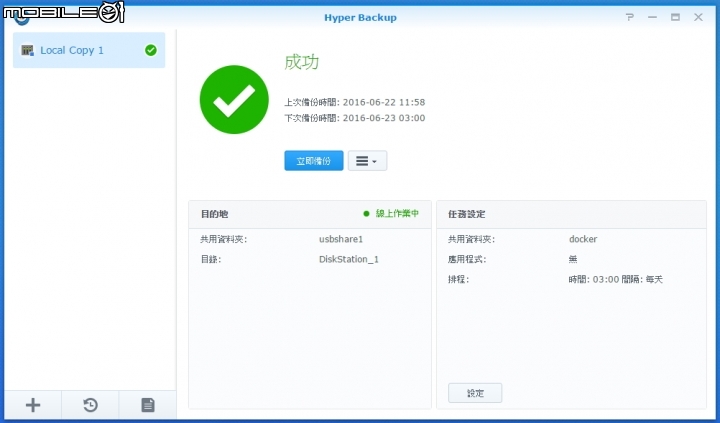This screenshot has width=720, height=423.
Task: Select the Local Copy 1 backup task
Action: coord(89,50)
